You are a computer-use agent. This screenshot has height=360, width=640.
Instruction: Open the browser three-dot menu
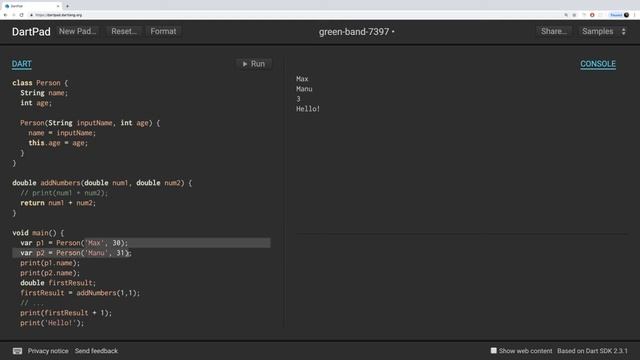[x=635, y=15]
